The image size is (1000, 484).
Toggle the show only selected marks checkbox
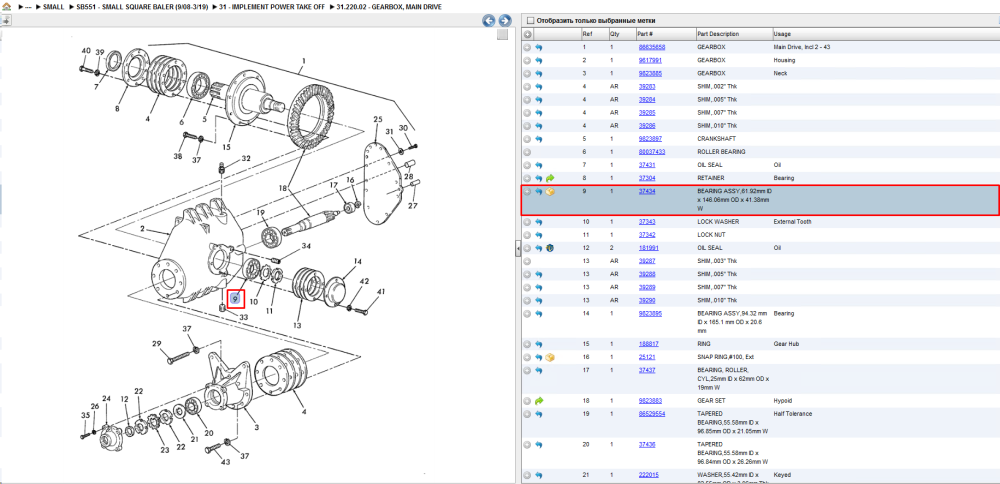click(530, 20)
